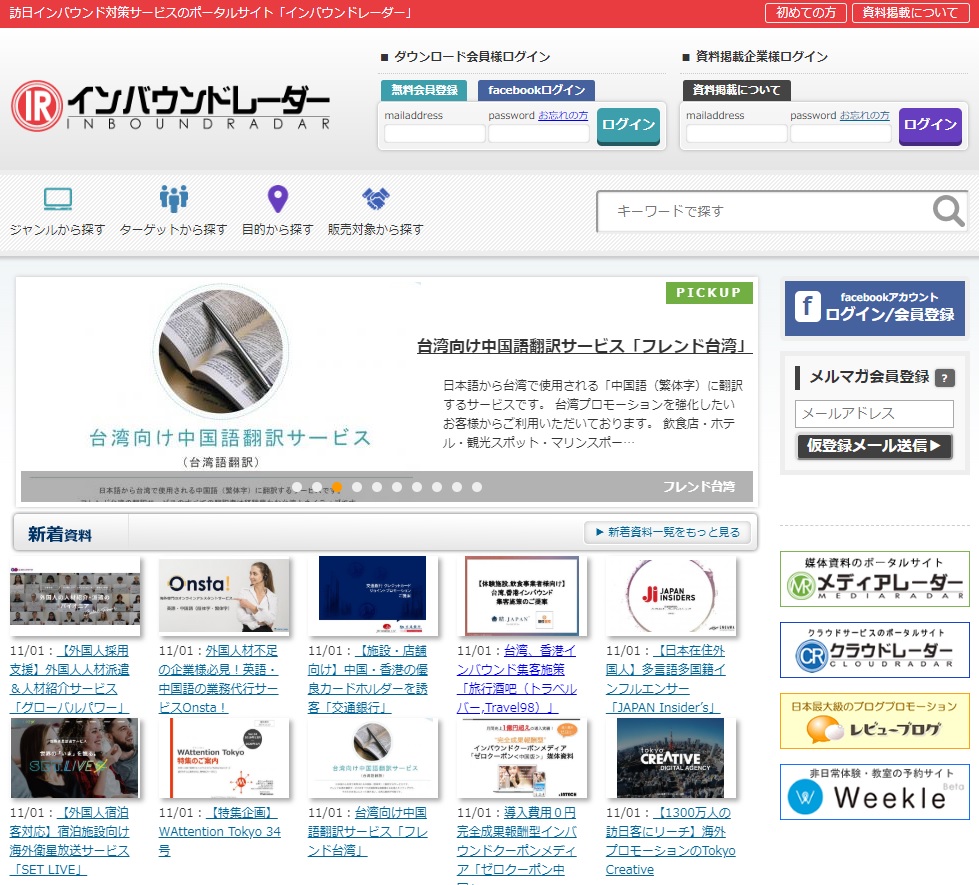Click 新着資料一覧をもっと見る button
This screenshot has height=885, width=979.
pyautogui.click(x=667, y=532)
